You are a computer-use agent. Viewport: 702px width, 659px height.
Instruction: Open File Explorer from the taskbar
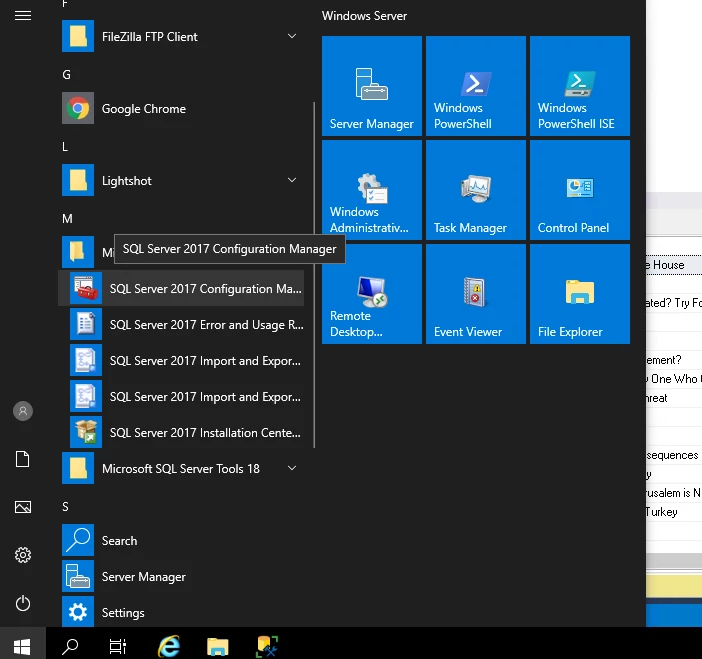218,646
